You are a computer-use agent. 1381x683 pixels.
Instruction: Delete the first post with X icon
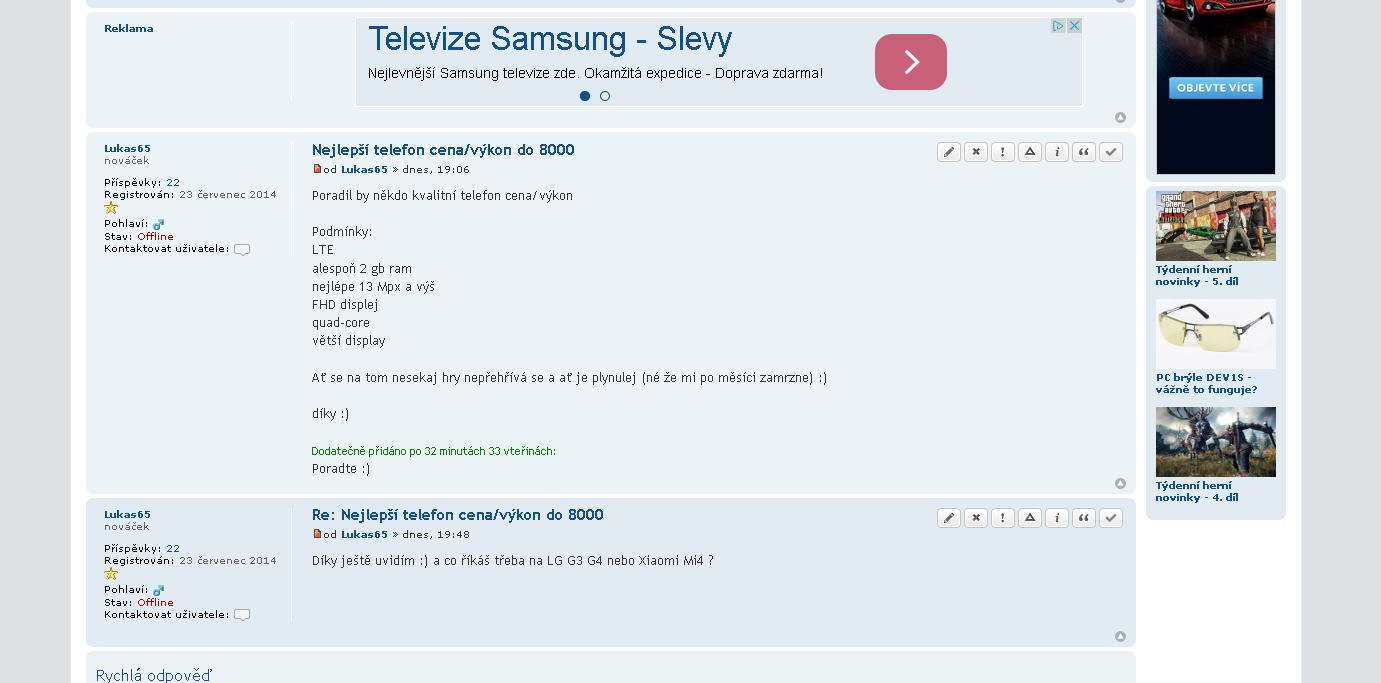coord(976,152)
